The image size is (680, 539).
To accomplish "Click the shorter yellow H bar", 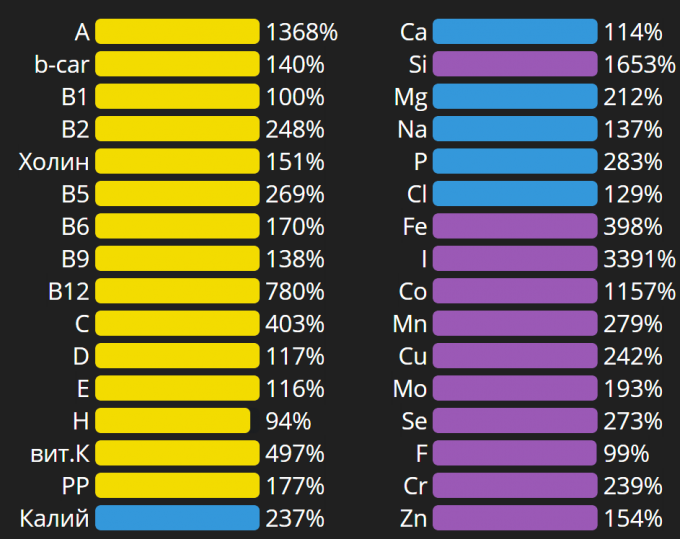I will (172, 421).
